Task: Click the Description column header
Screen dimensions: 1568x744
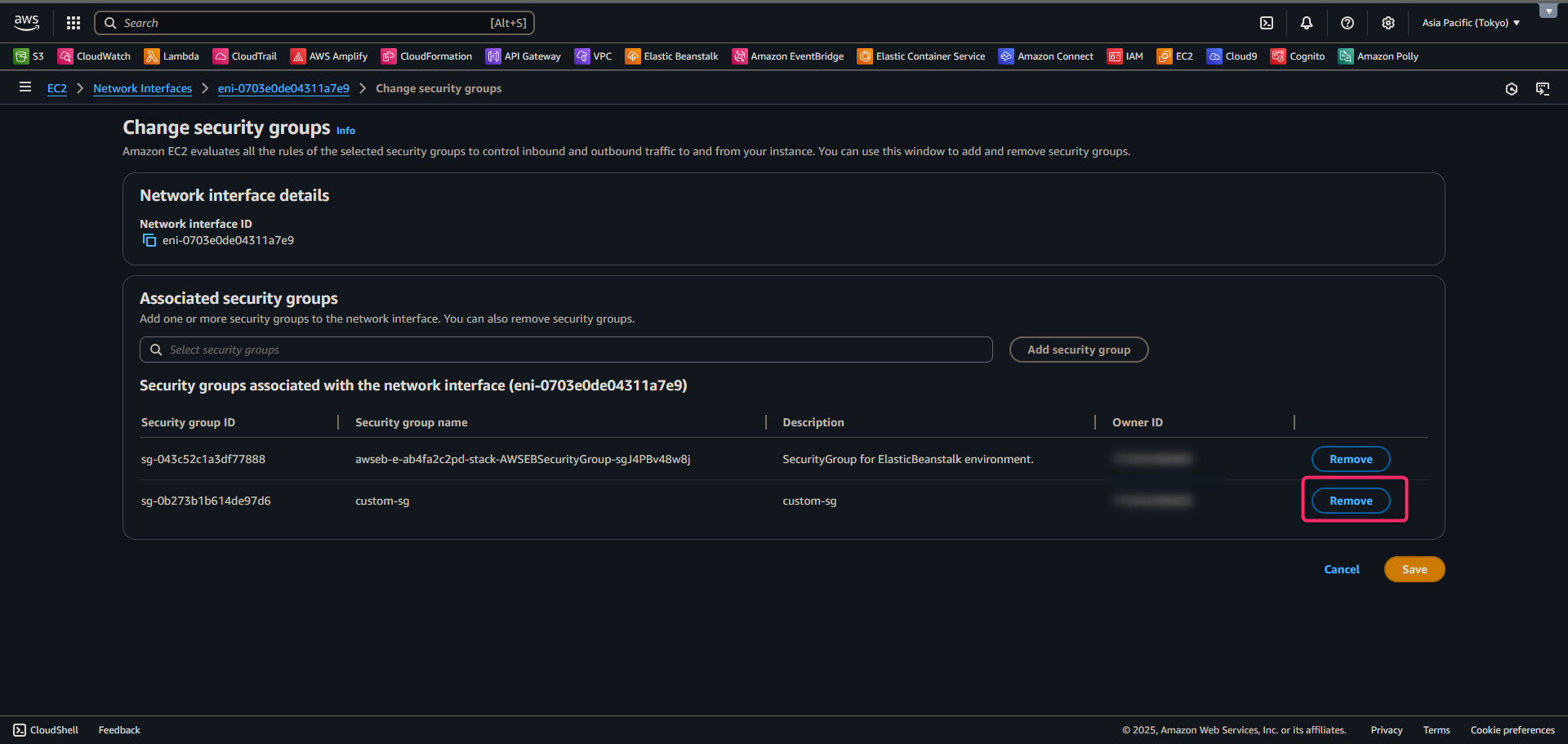Action: click(x=813, y=422)
